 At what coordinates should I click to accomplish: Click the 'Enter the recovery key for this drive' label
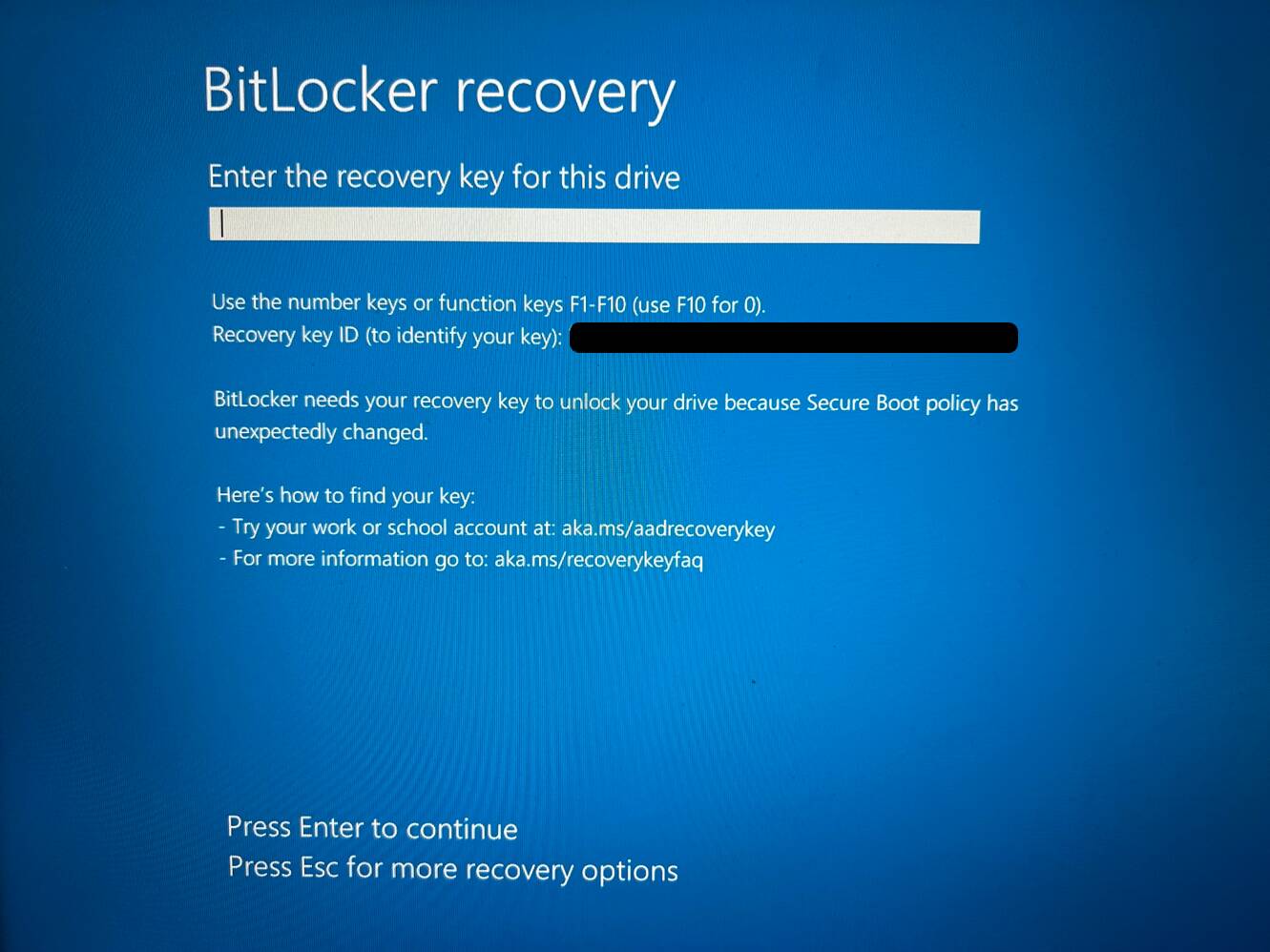(444, 177)
